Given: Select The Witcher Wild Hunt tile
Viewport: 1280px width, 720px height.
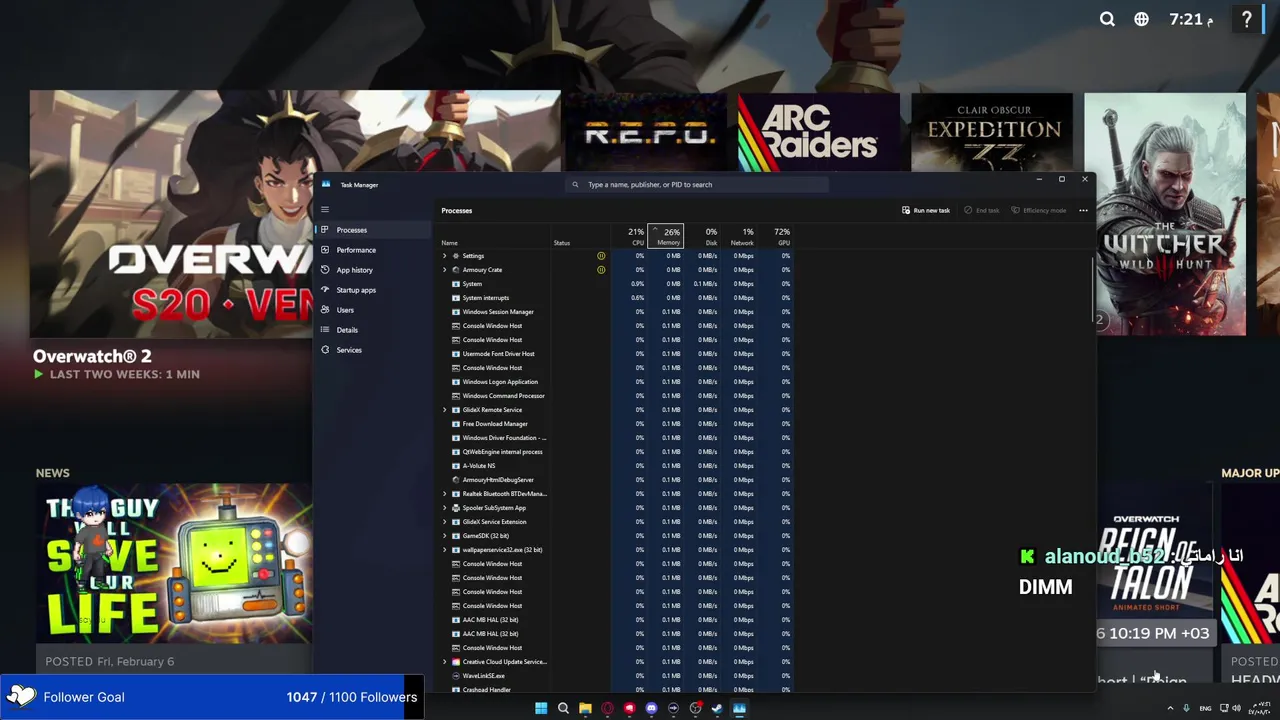Looking at the screenshot, I should 1165,214.
